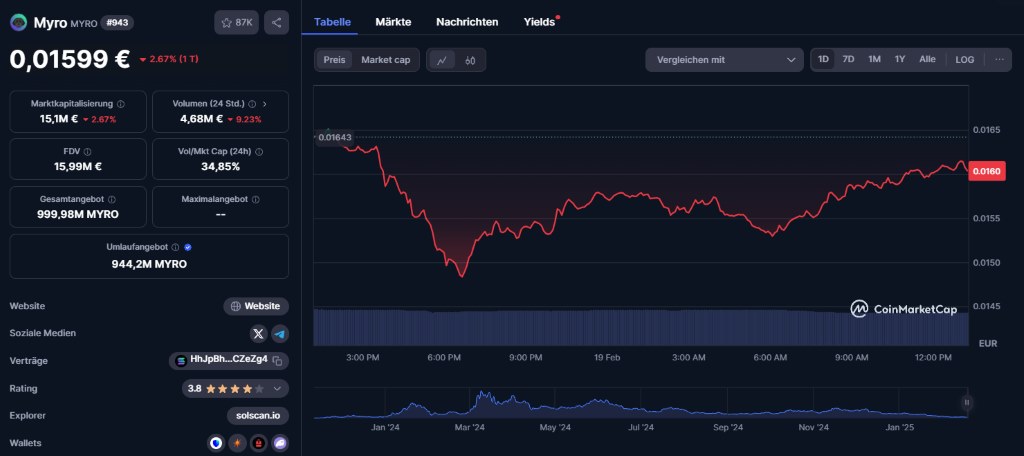This screenshot has width=1024, height=456.
Task: Open the blue shield wallet icon
Action: (217, 444)
